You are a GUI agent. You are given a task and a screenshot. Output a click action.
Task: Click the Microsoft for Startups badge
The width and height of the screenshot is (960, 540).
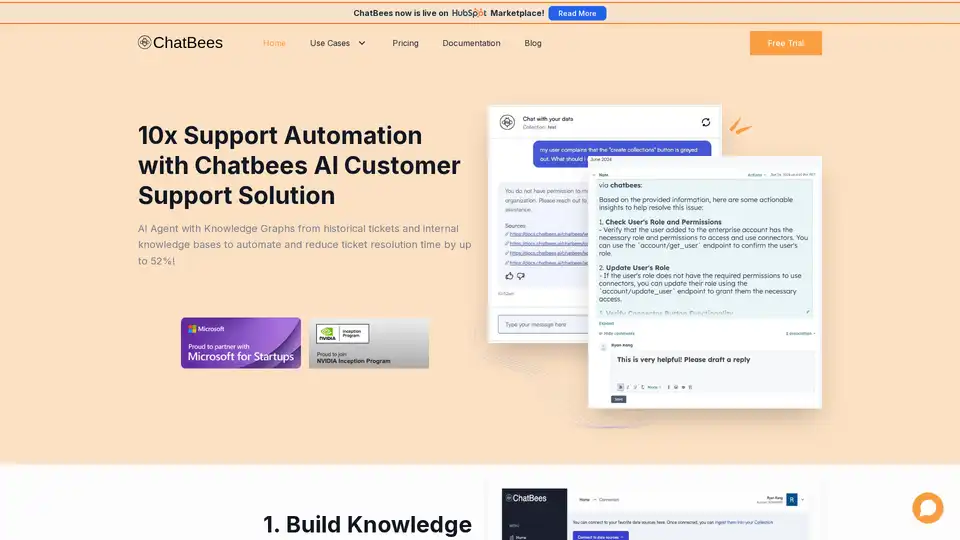click(241, 343)
